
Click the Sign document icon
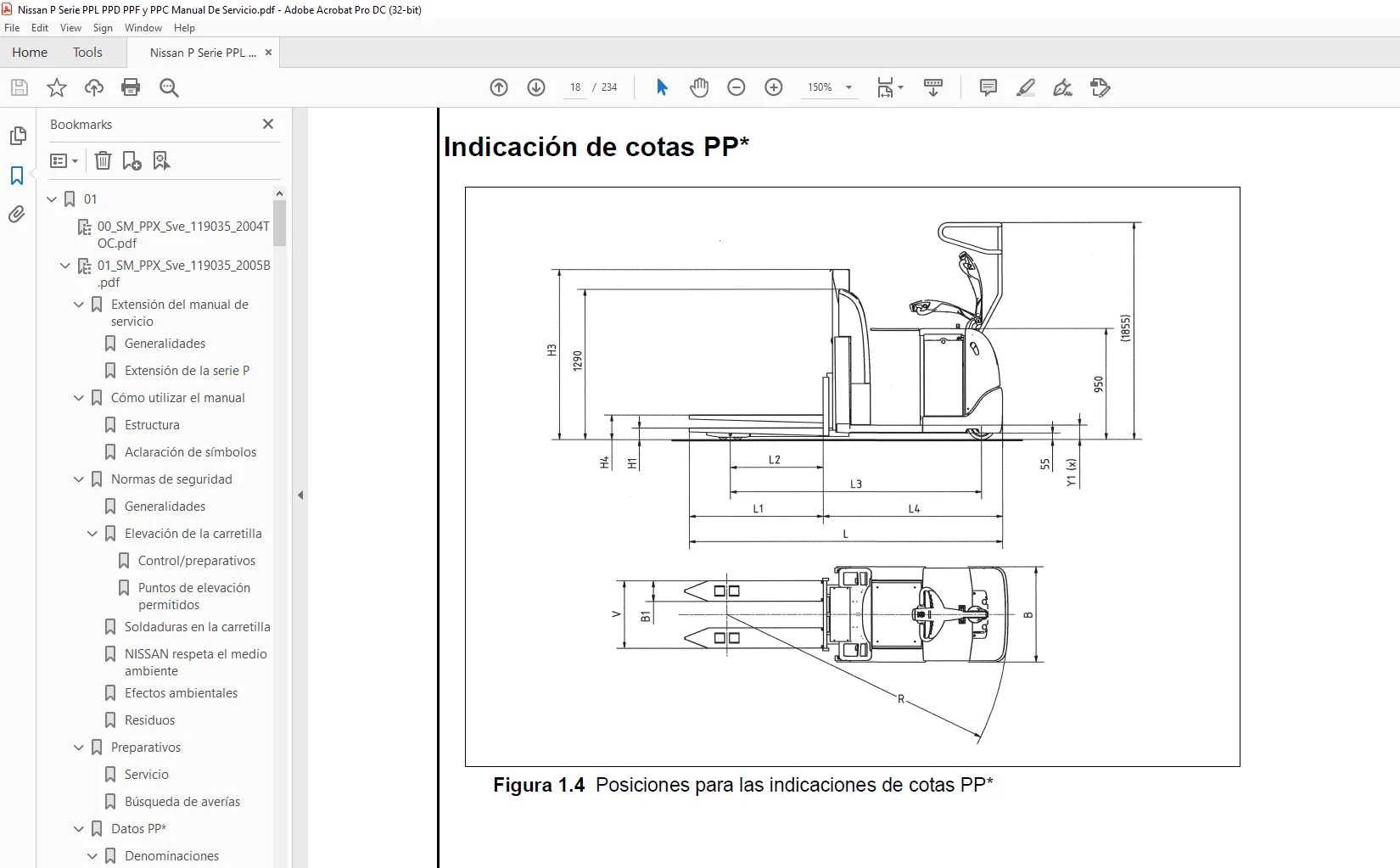[1062, 87]
